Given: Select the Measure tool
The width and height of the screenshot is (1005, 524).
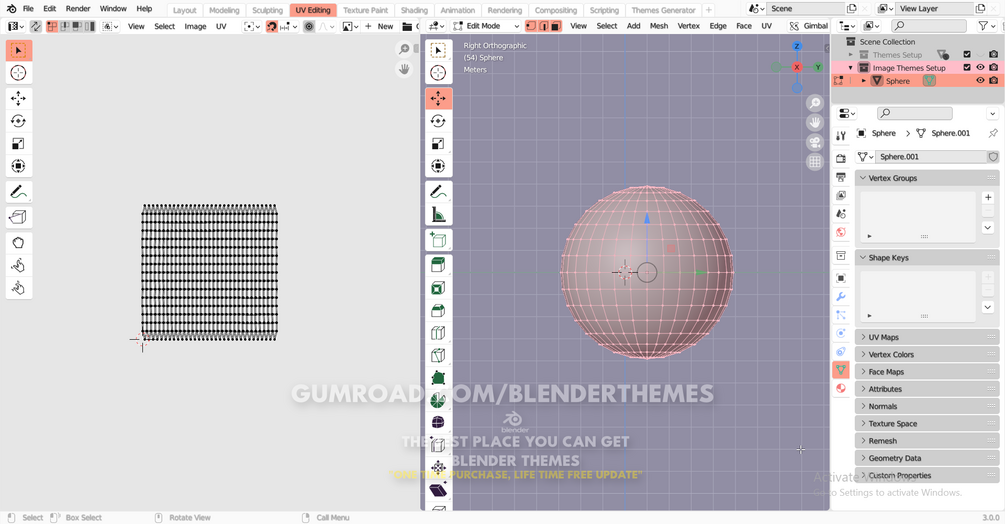Looking at the screenshot, I should (x=438, y=214).
